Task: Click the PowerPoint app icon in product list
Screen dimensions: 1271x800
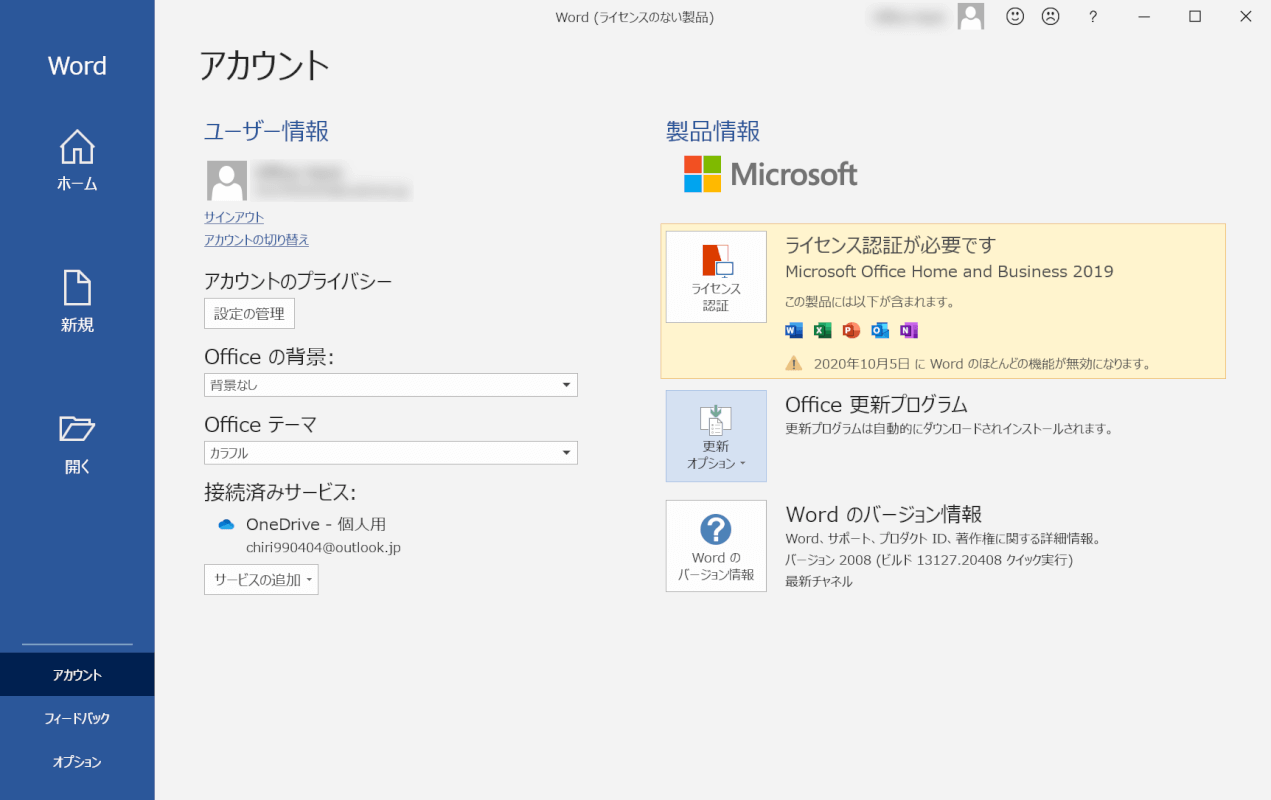Action: click(851, 331)
